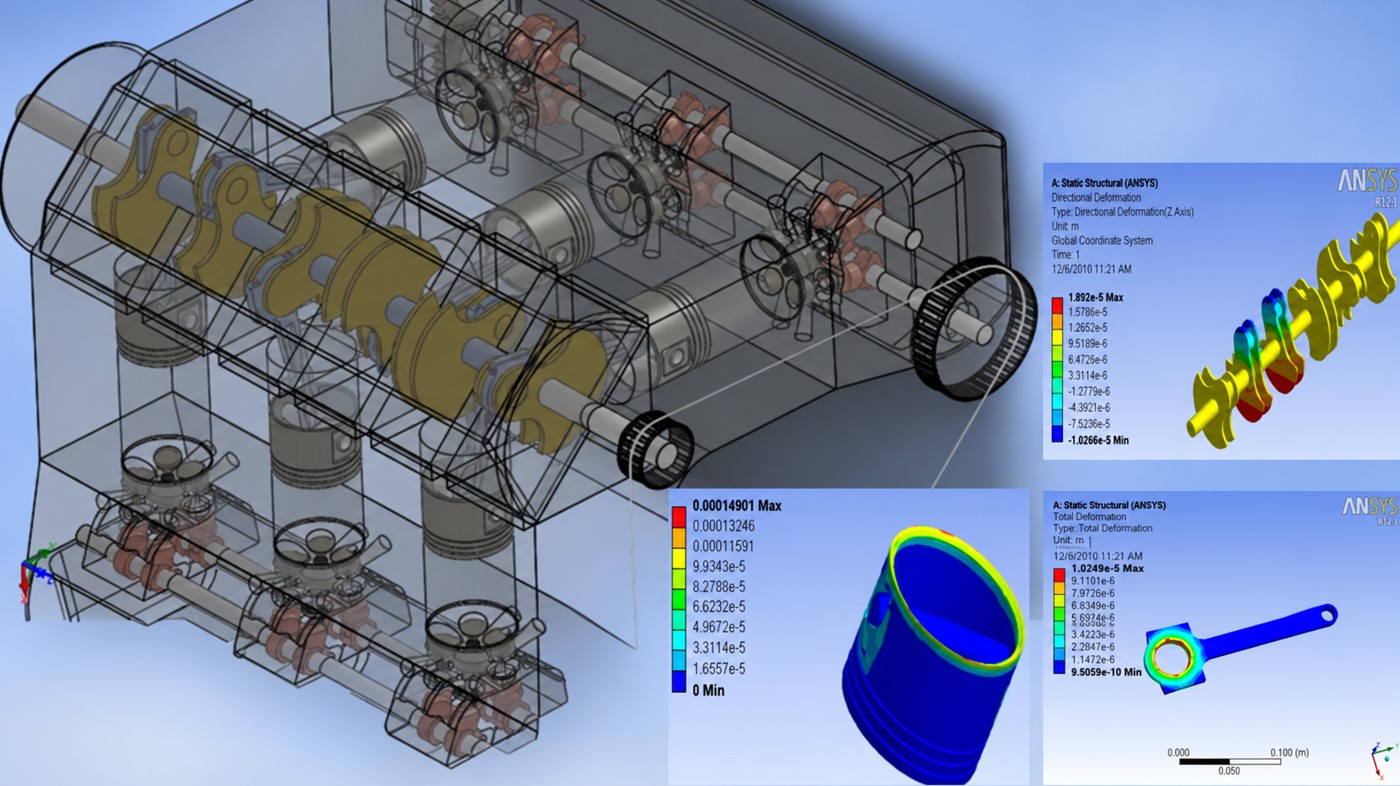Select the '6.6232e-5' legend value
Image resolution: width=1400 pixels, height=786 pixels.
[719, 608]
